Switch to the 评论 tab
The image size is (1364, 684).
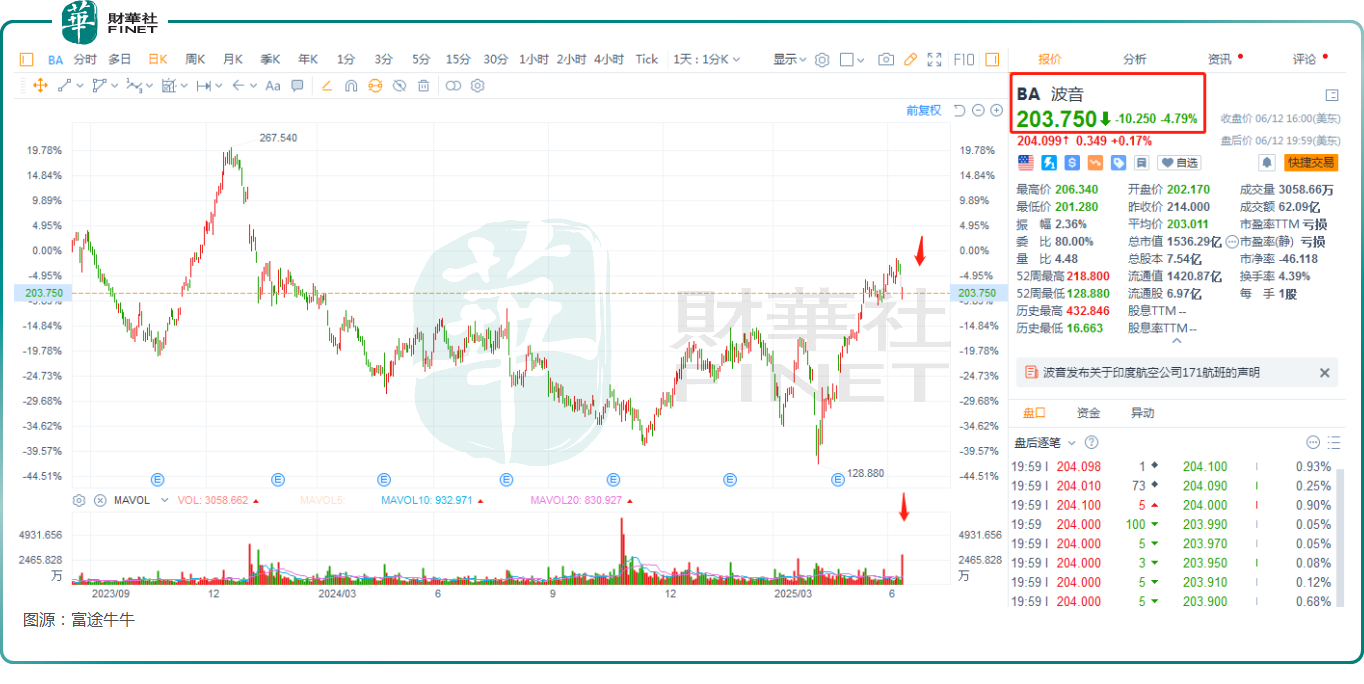click(1305, 60)
